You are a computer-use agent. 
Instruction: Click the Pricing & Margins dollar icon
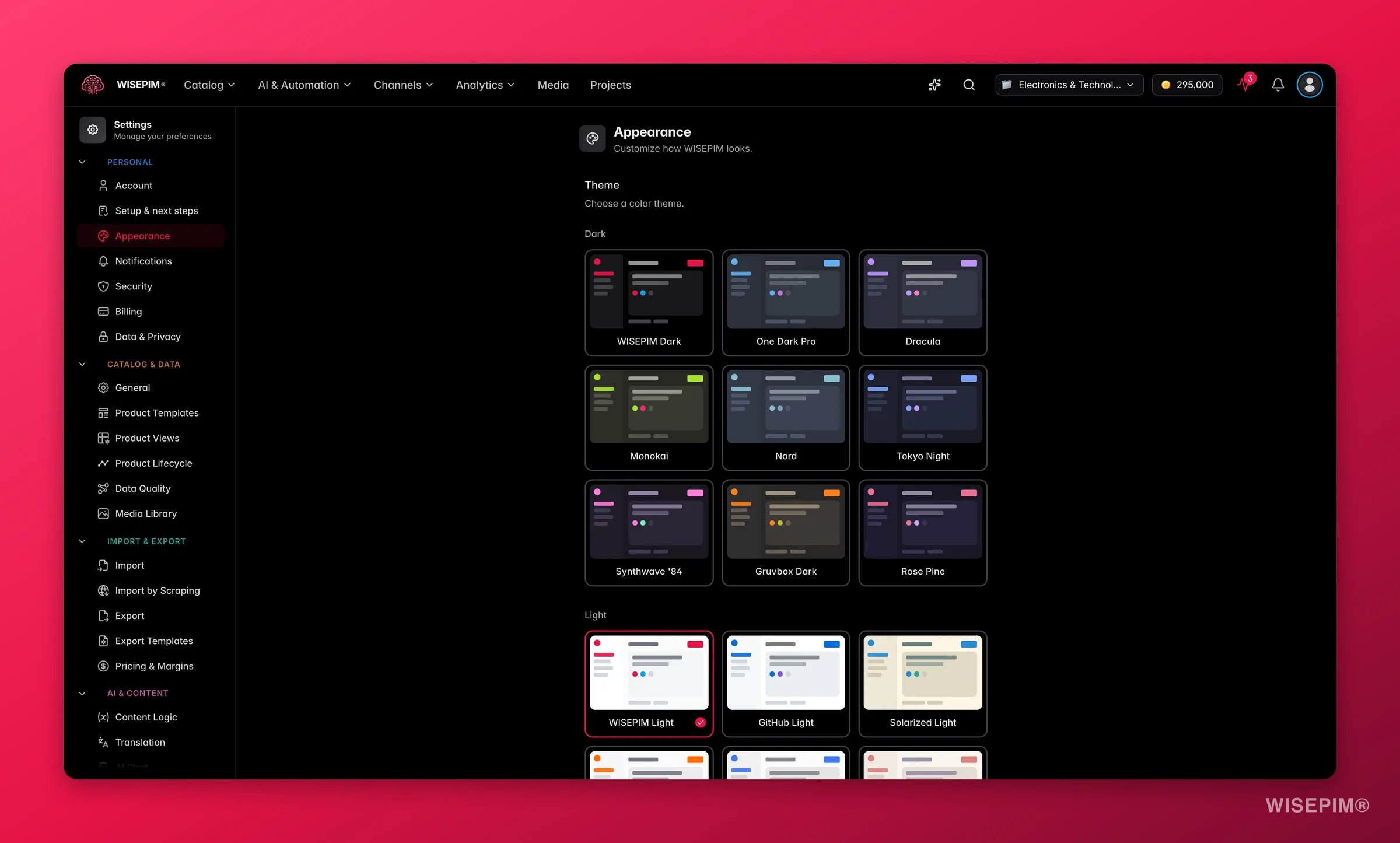(103, 666)
